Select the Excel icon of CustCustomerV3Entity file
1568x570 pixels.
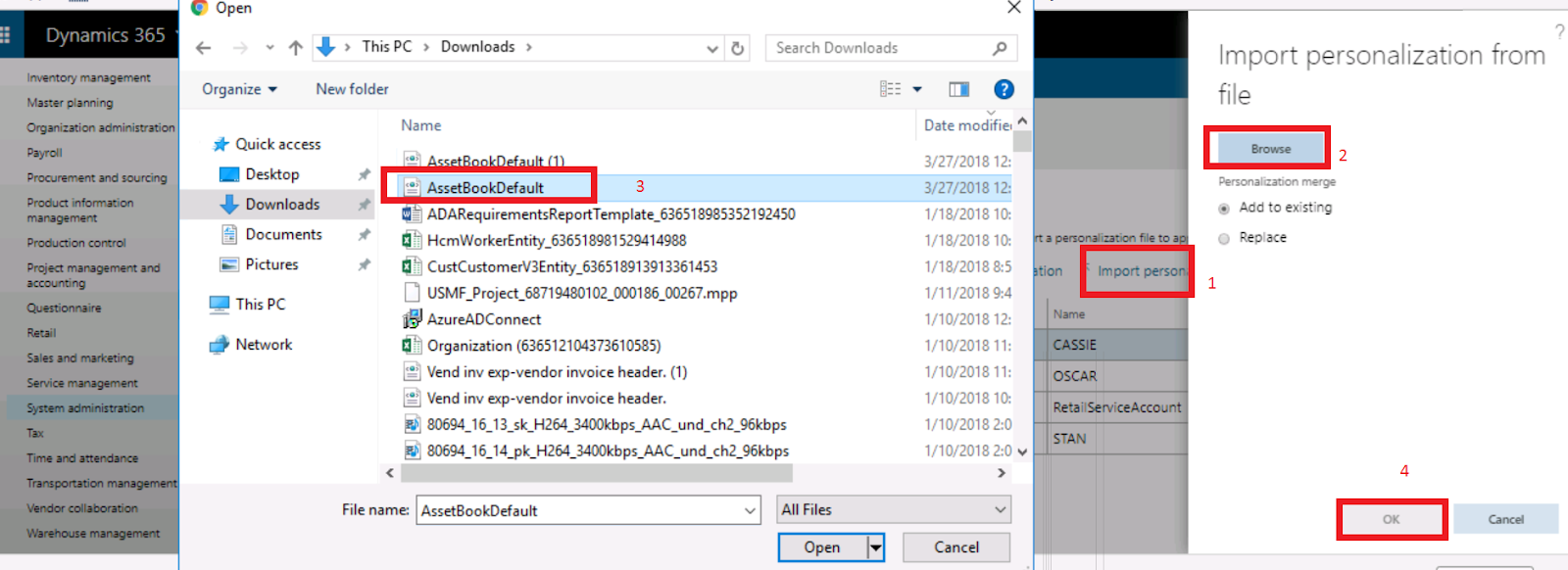click(x=413, y=267)
